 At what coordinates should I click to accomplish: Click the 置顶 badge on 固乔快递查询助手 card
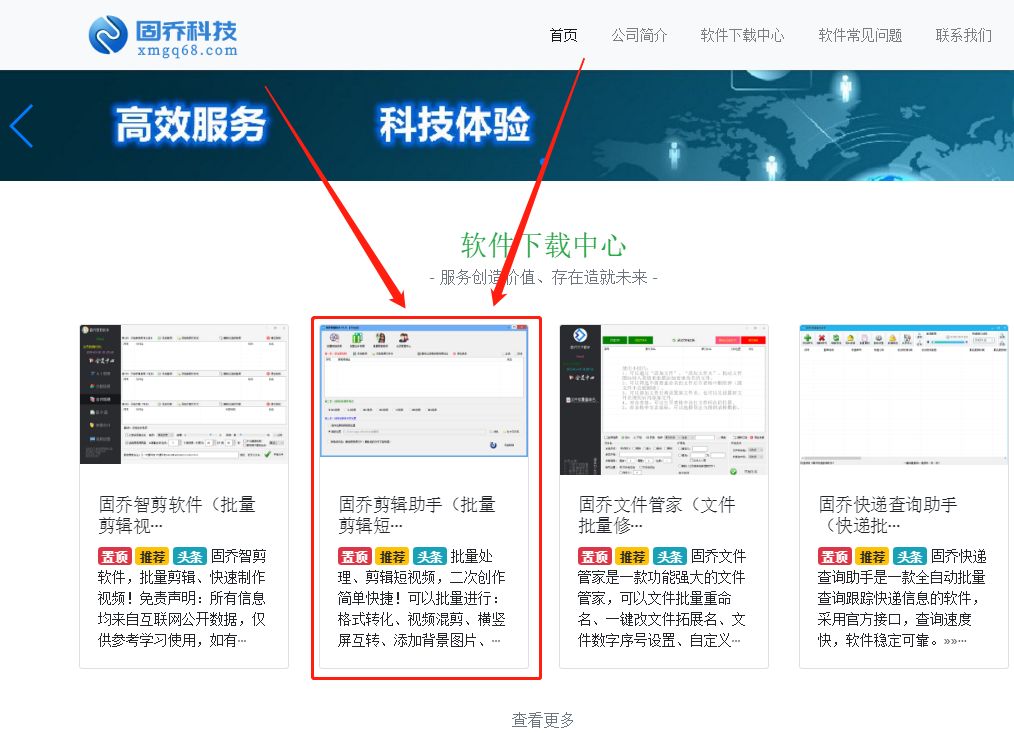[x=834, y=556]
